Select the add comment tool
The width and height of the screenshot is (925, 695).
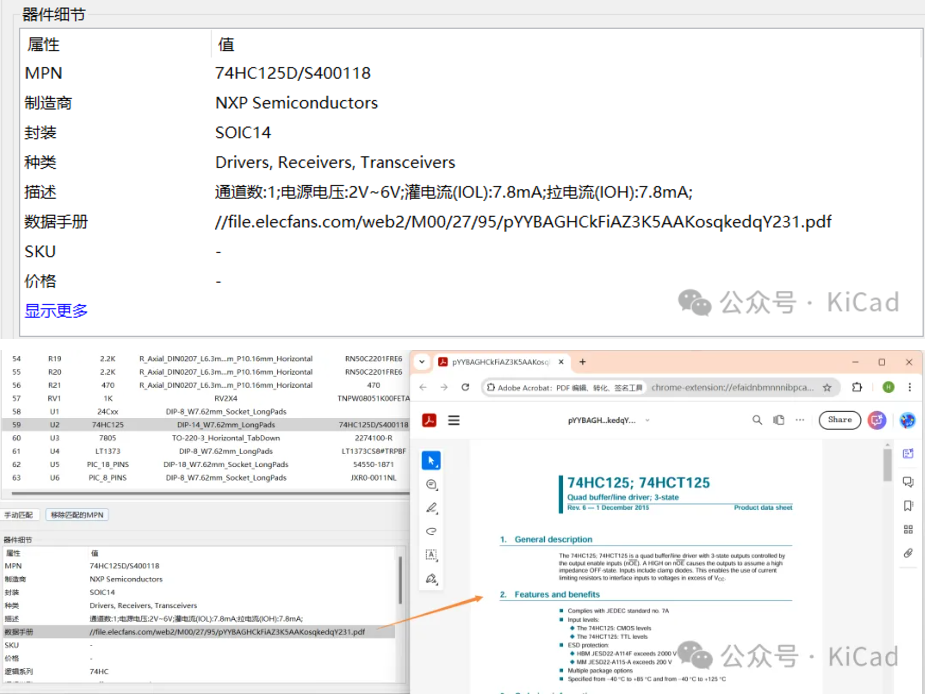tap(431, 484)
